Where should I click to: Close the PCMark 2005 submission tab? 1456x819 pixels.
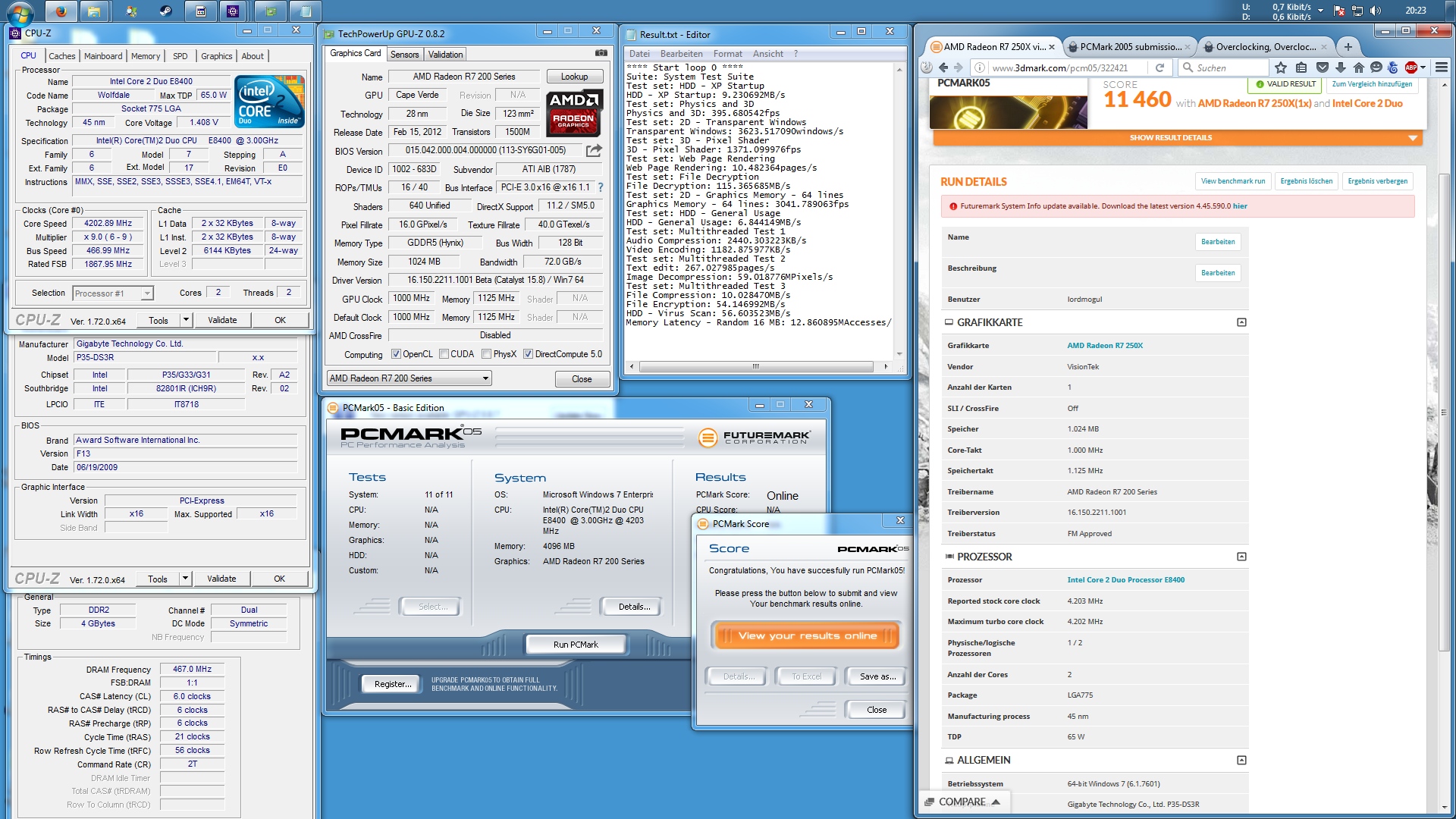1188,47
